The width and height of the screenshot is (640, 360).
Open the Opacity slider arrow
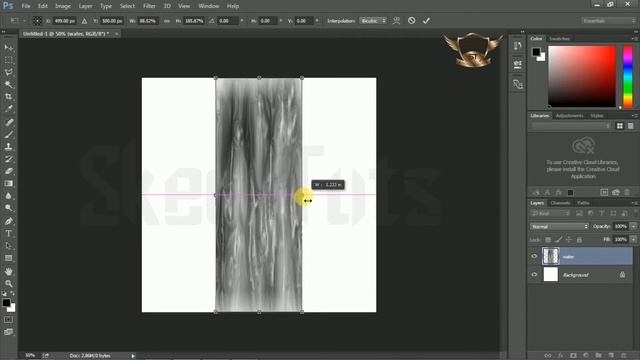click(x=633, y=227)
